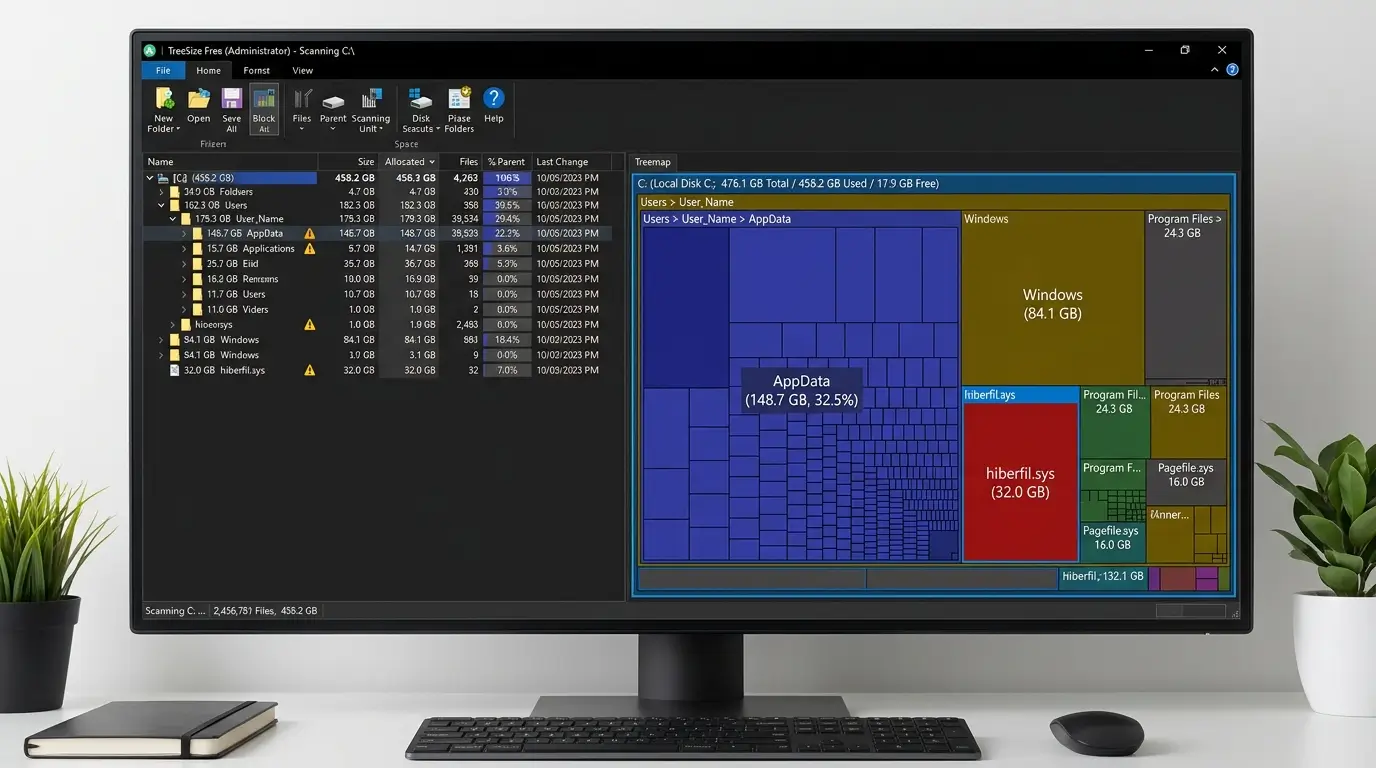Switch to the Home ribbon tab
This screenshot has width=1376, height=768.
[208, 70]
